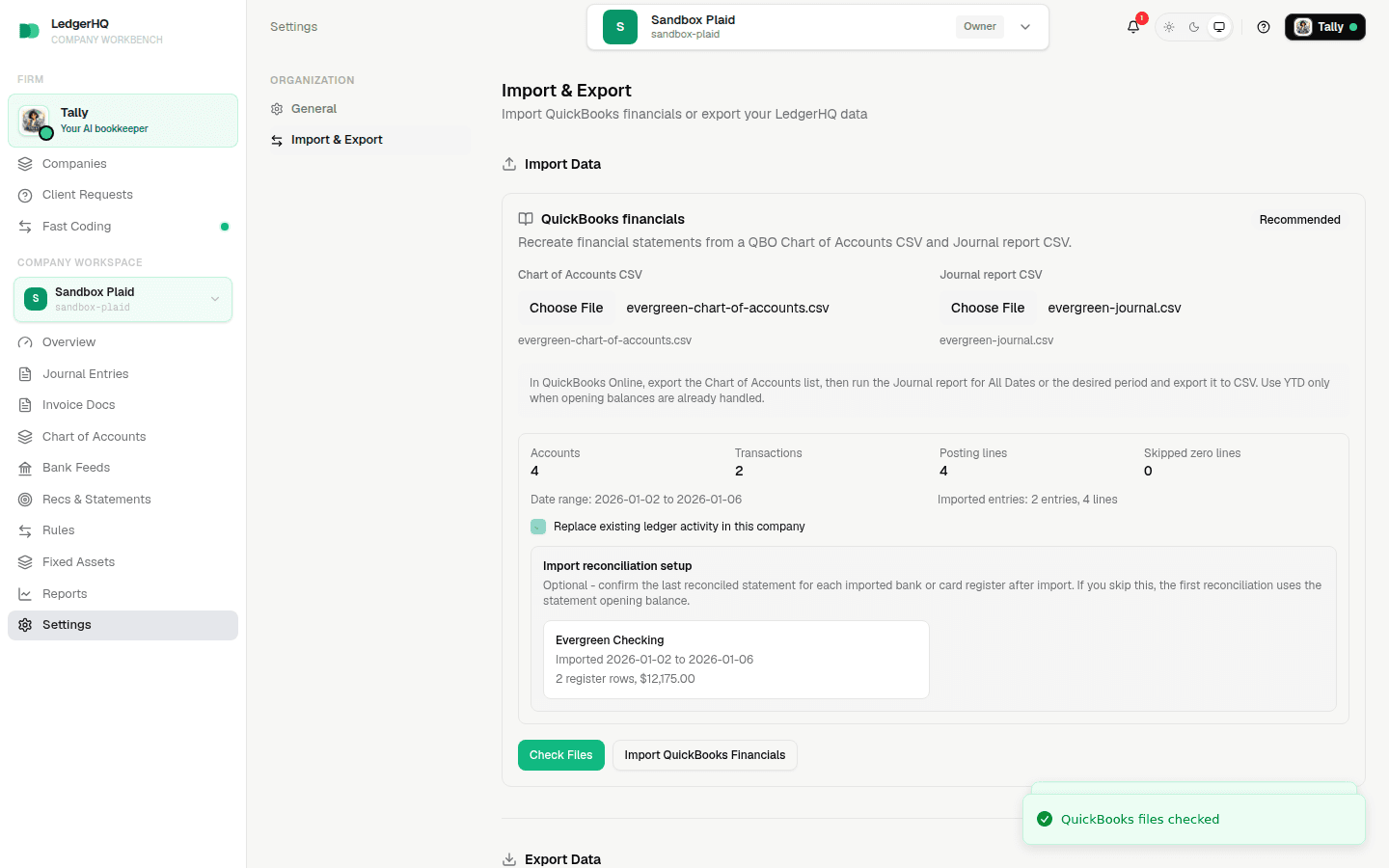
Task: Navigate to Bank Feeds
Action: pyautogui.click(x=123, y=468)
